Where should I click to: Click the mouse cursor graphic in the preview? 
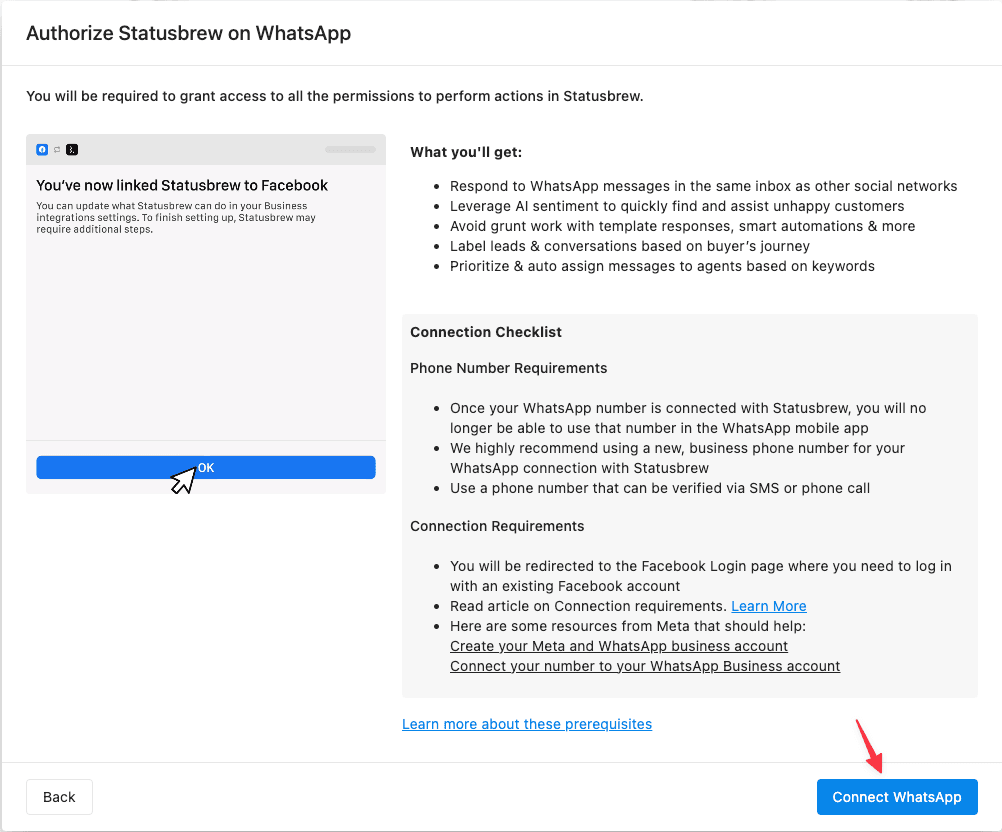point(183,480)
